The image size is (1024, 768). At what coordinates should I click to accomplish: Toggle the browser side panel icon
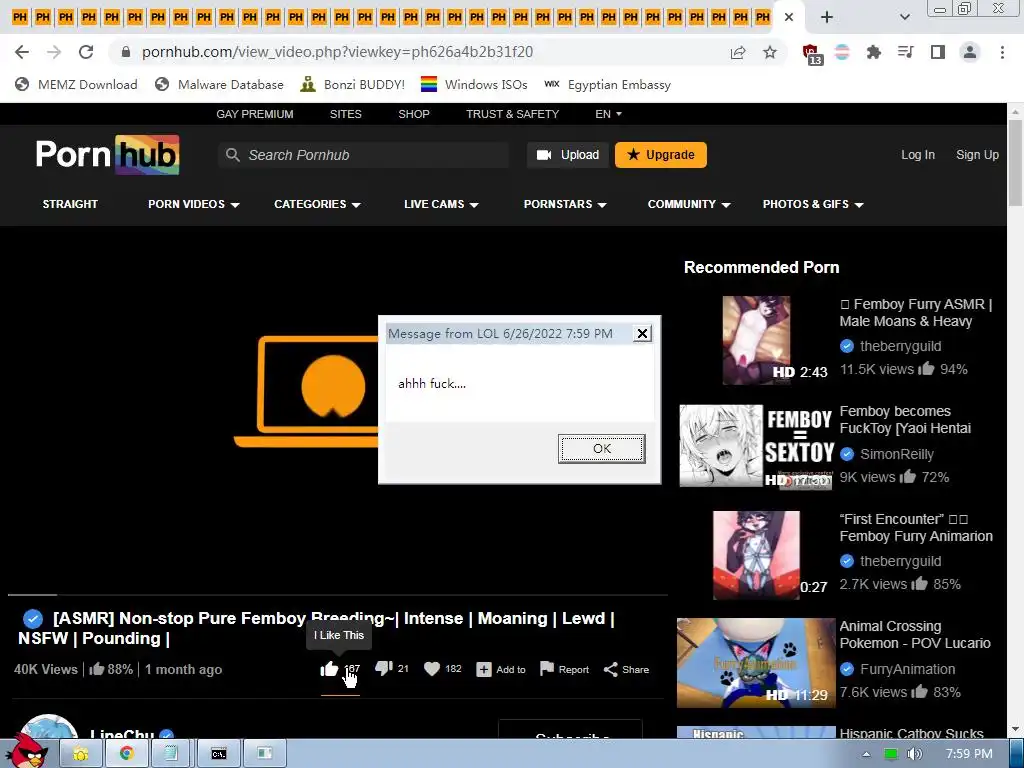pyautogui.click(x=938, y=52)
